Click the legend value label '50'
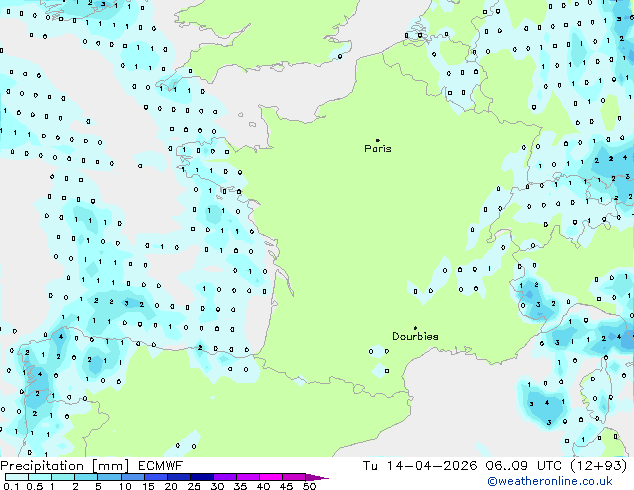The height and width of the screenshot is (490, 634). pos(310,486)
